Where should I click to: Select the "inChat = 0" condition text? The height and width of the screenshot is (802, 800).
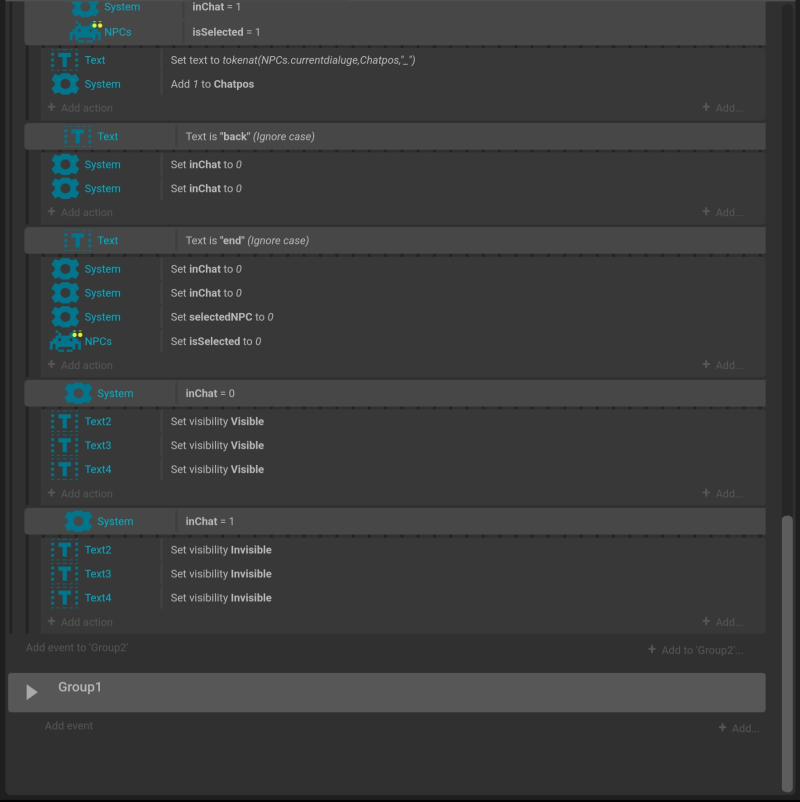[x=210, y=393]
